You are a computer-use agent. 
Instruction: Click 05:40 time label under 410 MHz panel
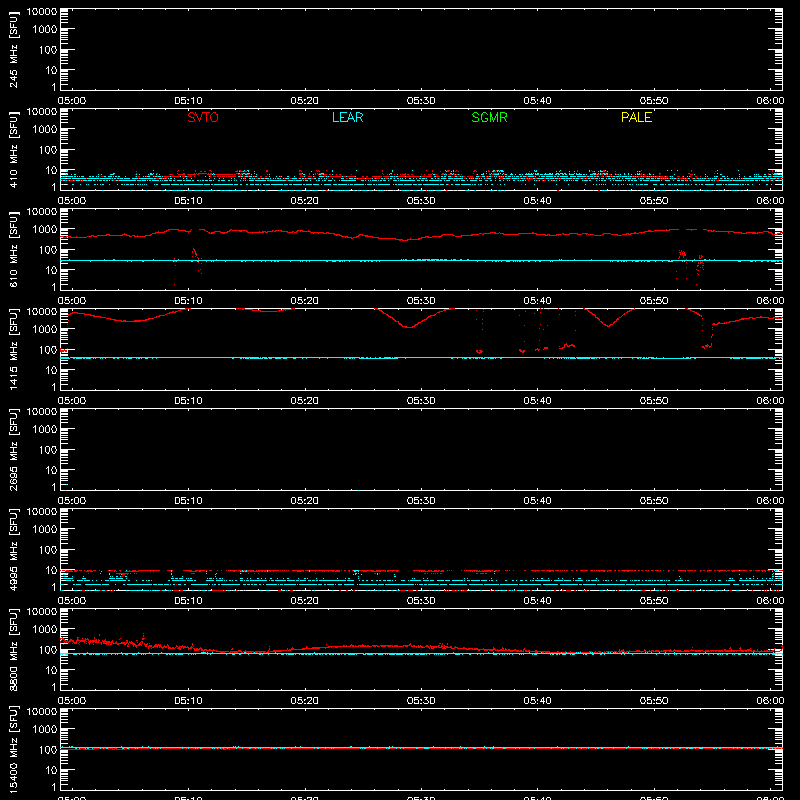click(x=537, y=201)
